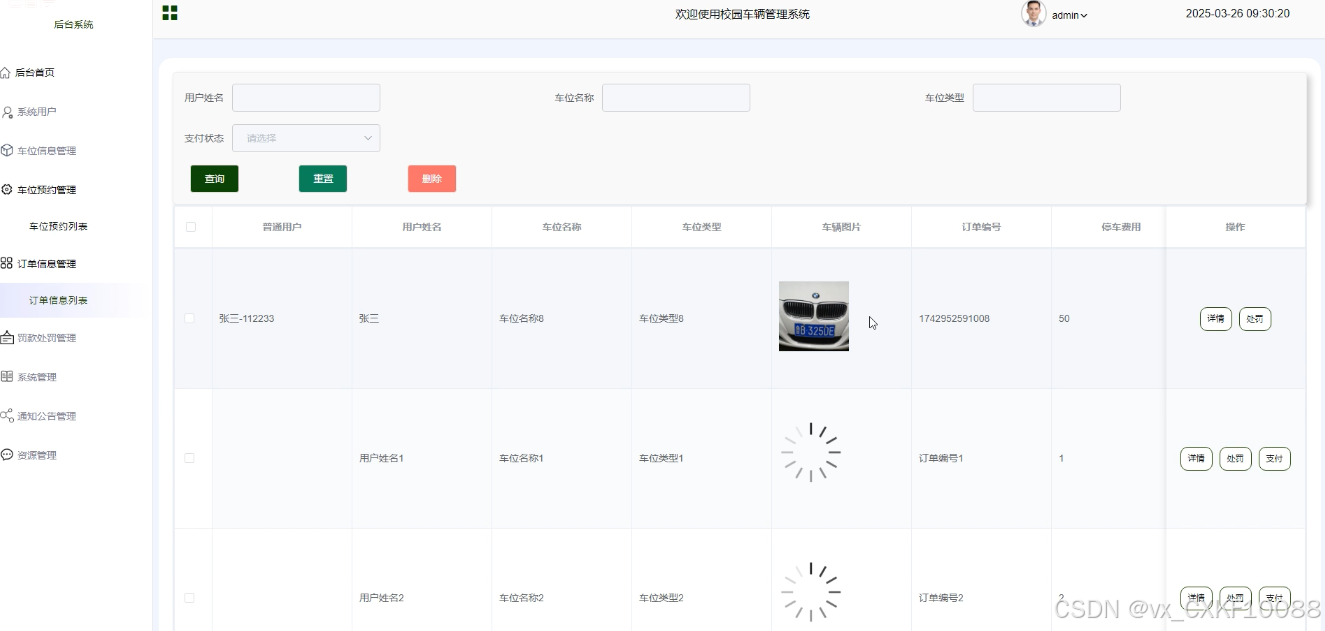1325x631 pixels.
Task: Click the 订单编号 column header
Action: (x=981, y=227)
